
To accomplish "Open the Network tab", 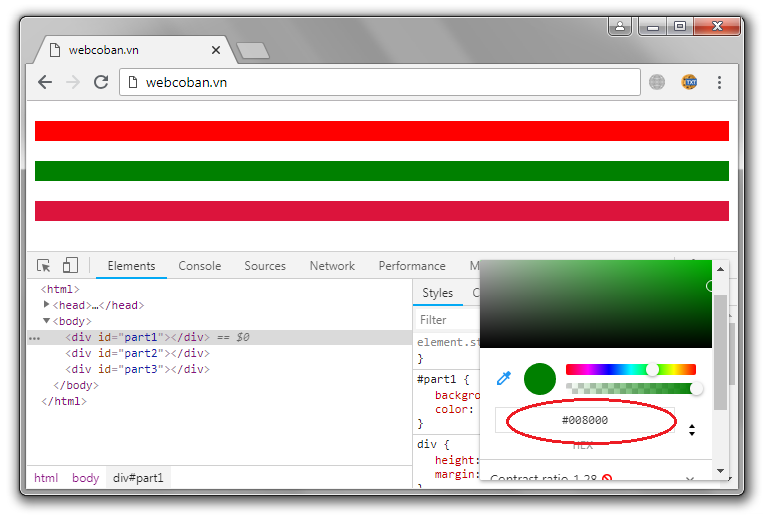I will [x=332, y=266].
